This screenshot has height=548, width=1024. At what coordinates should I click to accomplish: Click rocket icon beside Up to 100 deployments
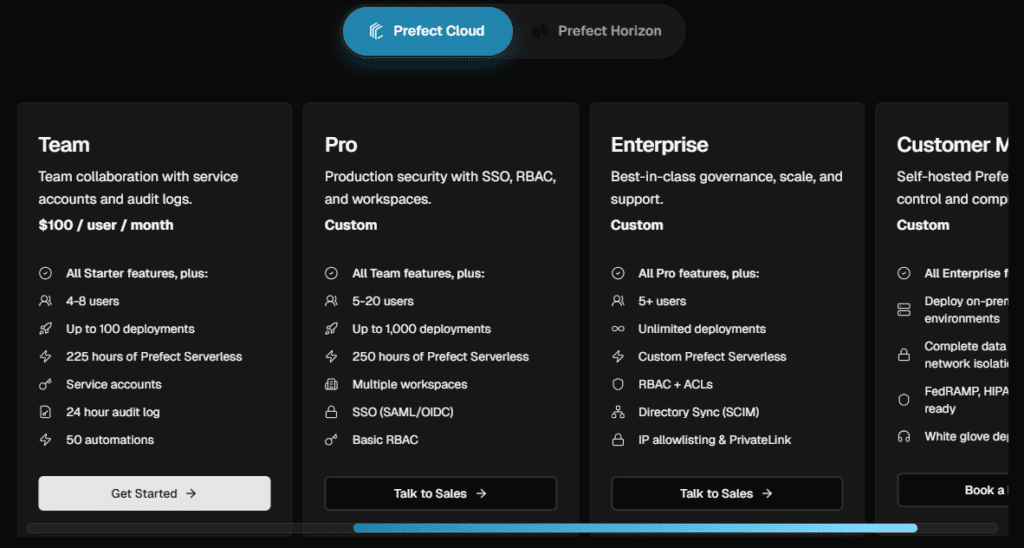tap(45, 329)
